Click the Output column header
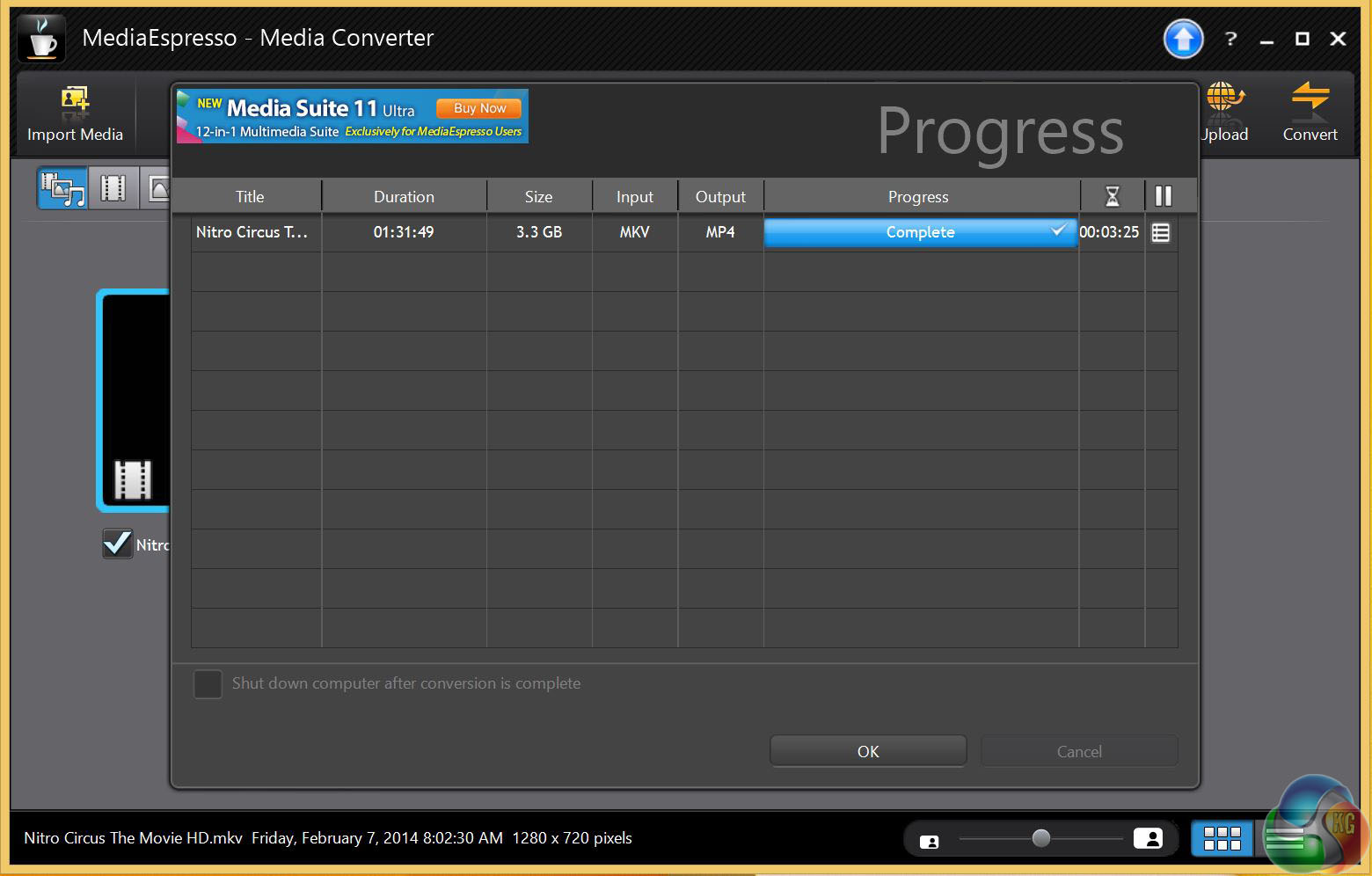 pyautogui.click(x=720, y=197)
